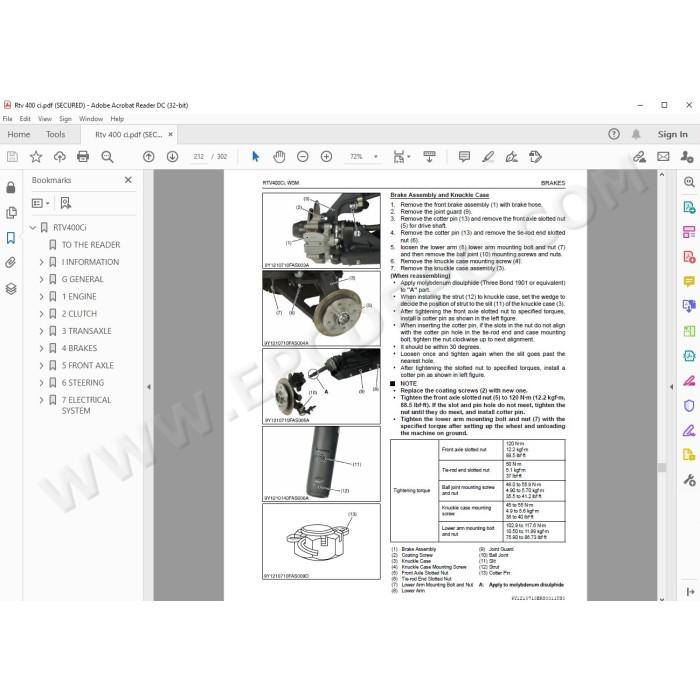Open the Protect shield tool in the right pane

[689, 405]
